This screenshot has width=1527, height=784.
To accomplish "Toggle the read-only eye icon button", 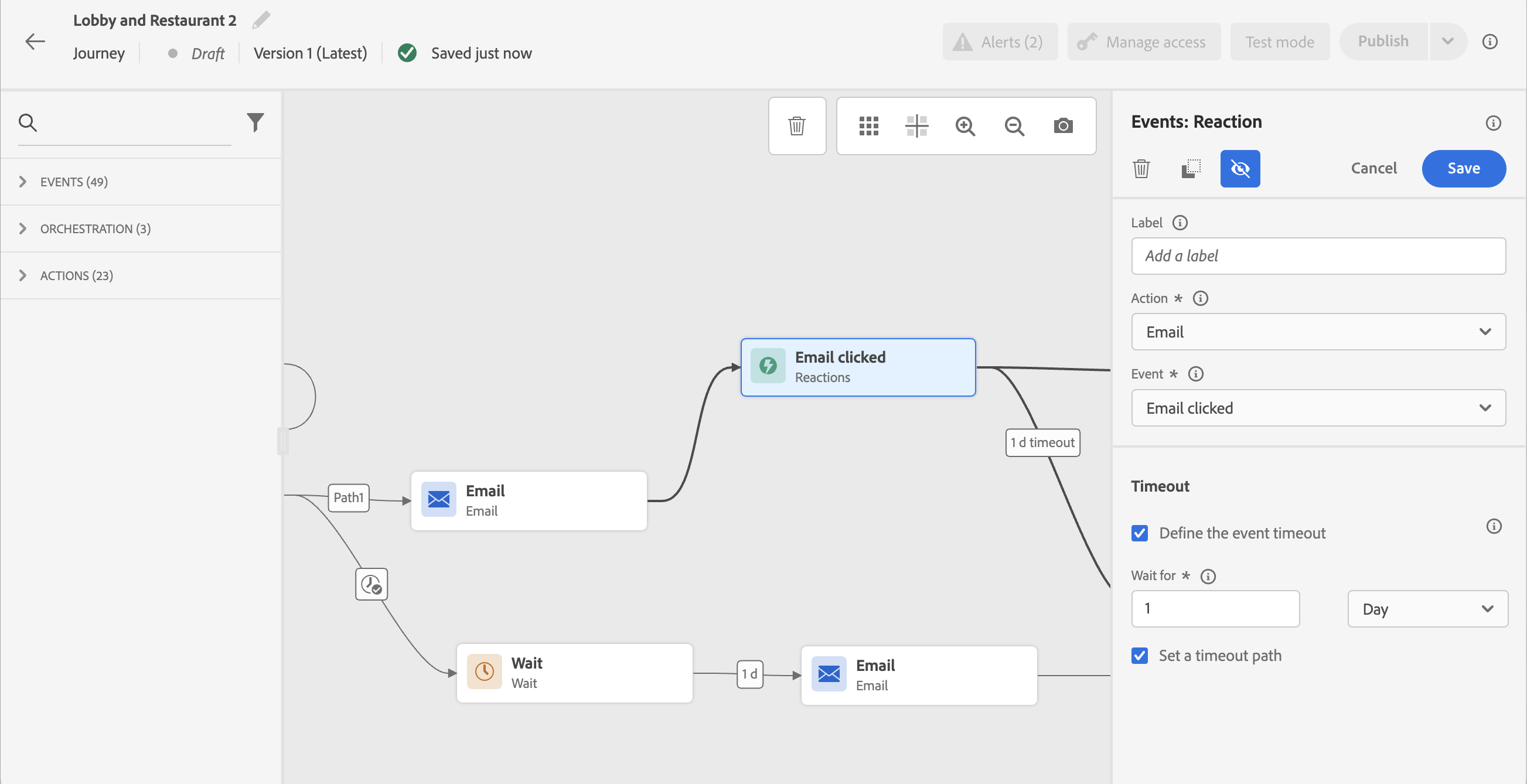I will pos(1239,169).
